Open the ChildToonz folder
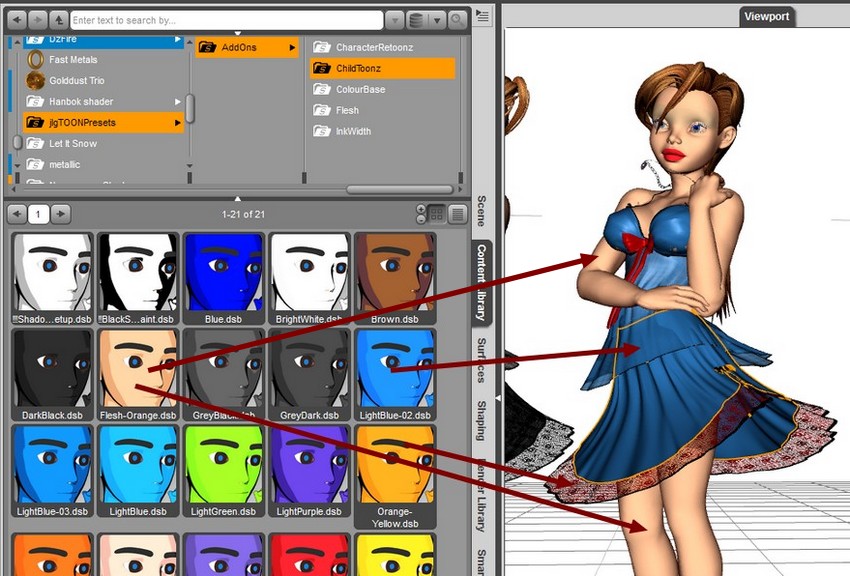 tap(382, 68)
